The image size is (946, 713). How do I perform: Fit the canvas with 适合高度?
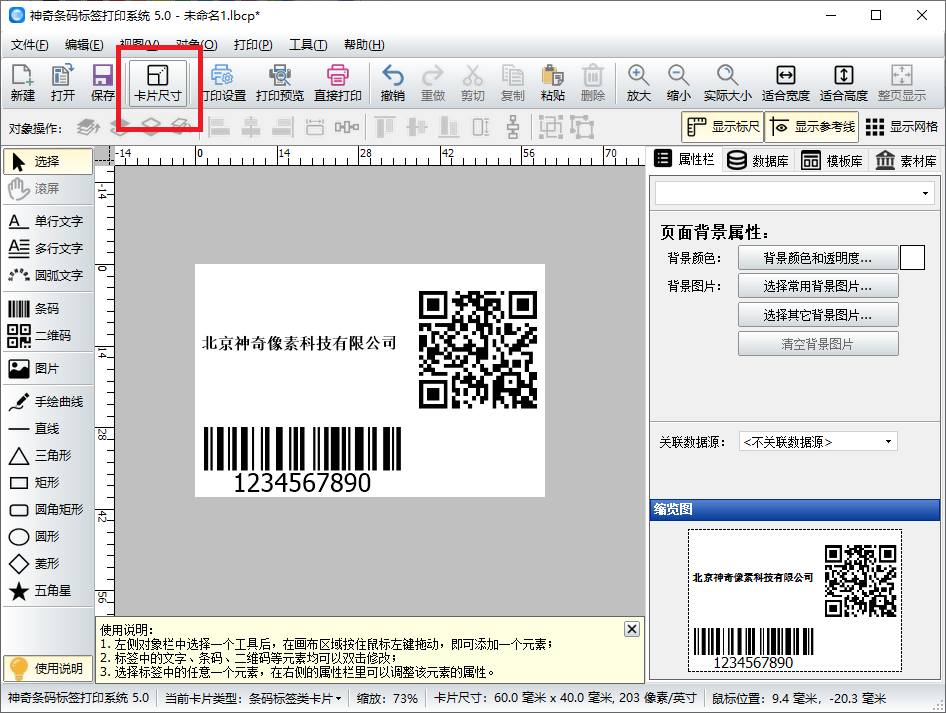843,83
